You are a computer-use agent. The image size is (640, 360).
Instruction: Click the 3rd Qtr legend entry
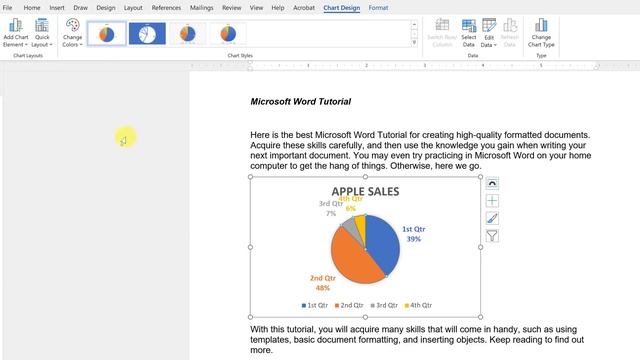(384, 305)
